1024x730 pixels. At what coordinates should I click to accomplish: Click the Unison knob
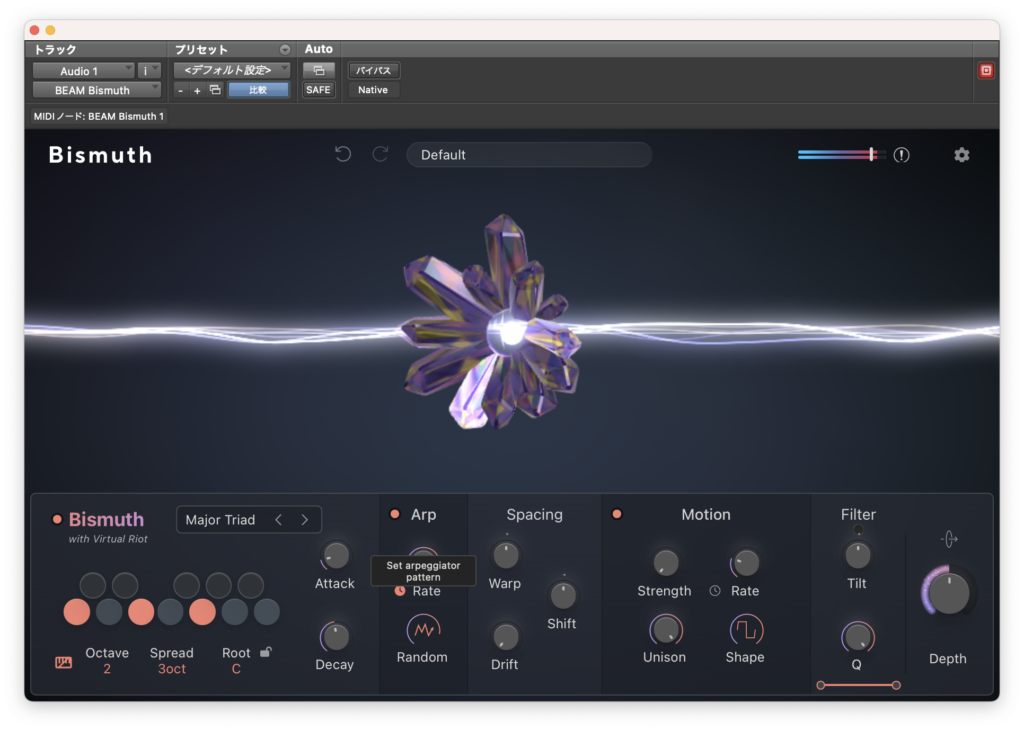coord(665,630)
